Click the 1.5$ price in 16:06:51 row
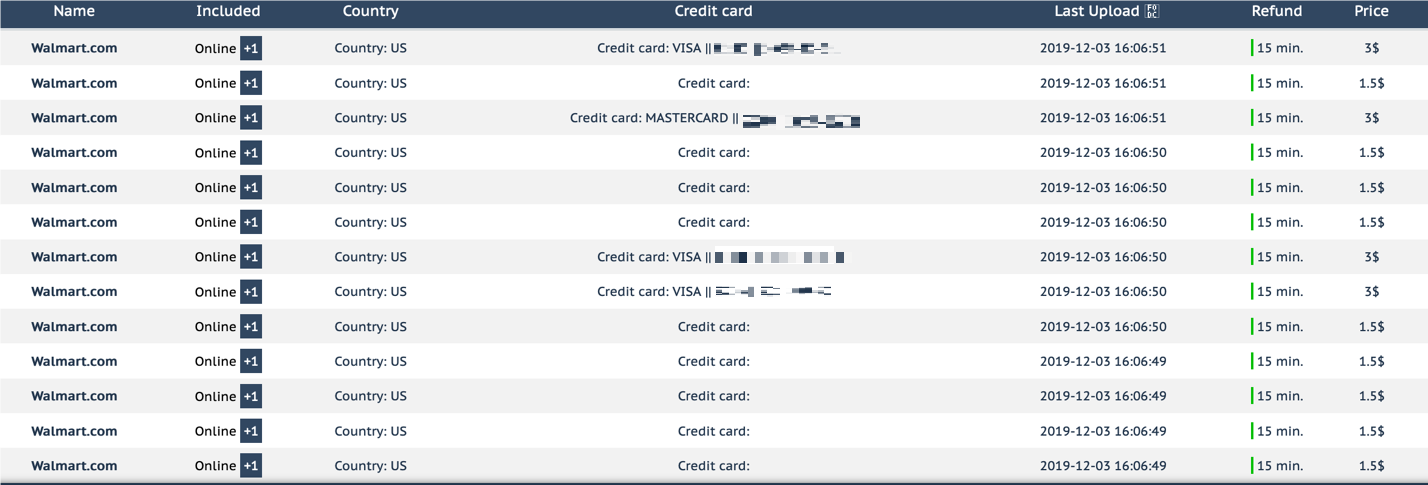The width and height of the screenshot is (1428, 485). point(1372,83)
